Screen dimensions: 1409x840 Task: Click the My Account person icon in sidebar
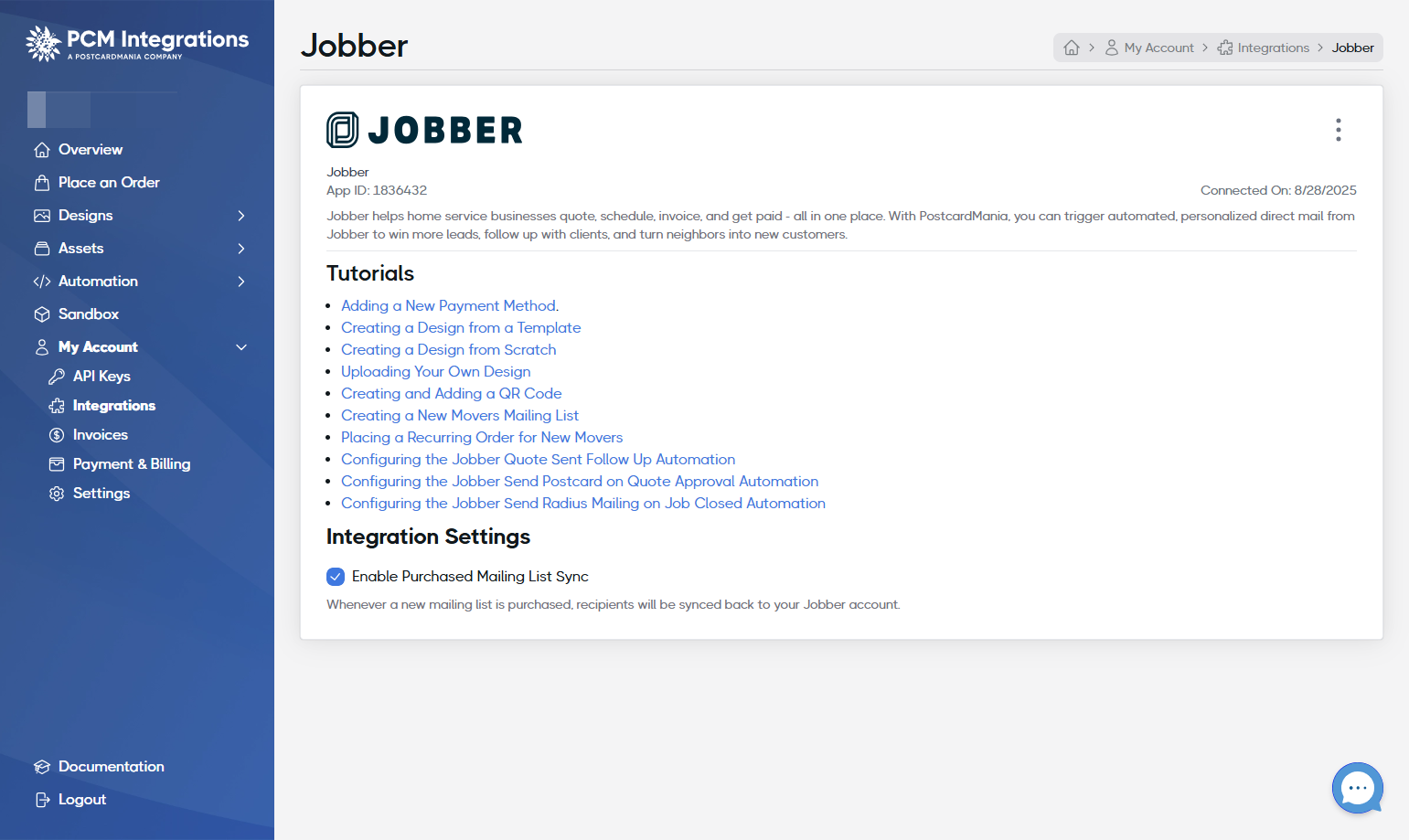tap(41, 347)
